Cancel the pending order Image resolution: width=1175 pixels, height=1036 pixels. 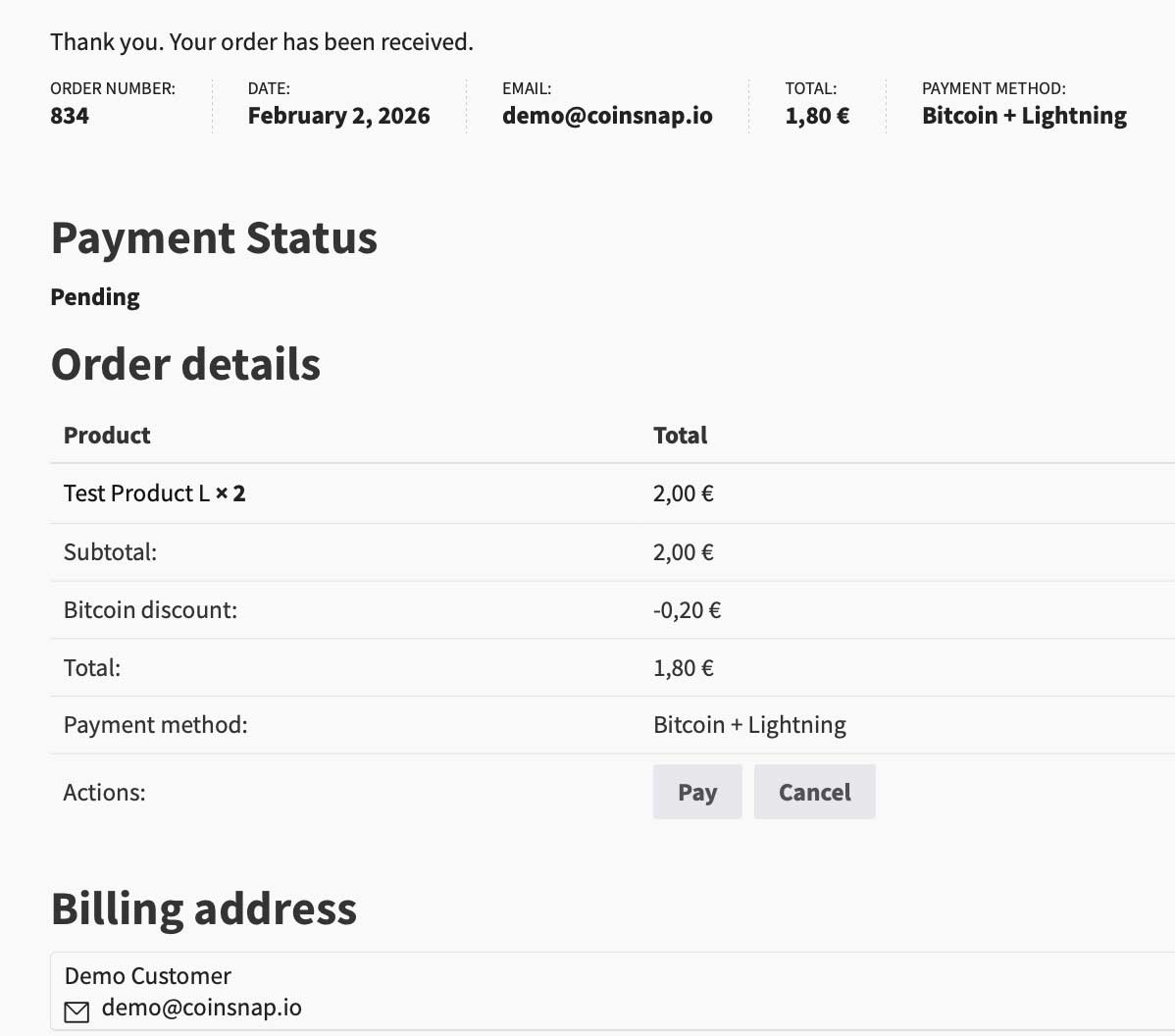(x=814, y=792)
